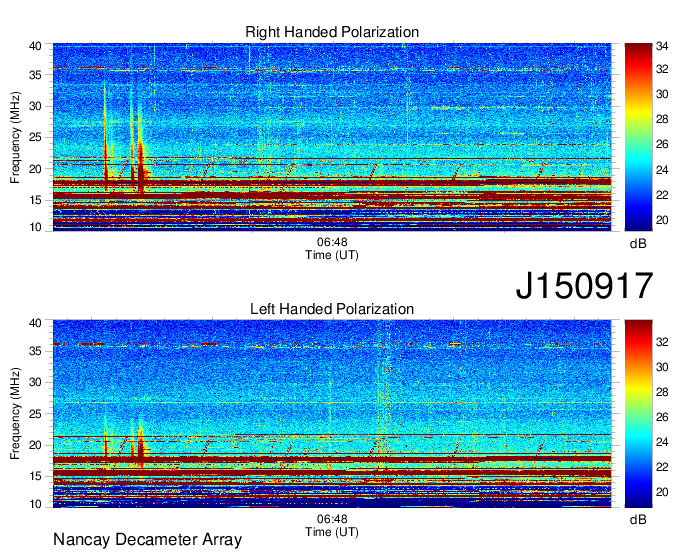Click the 40 MHz tick on top plot
This screenshot has width=680, height=552.
point(35,46)
